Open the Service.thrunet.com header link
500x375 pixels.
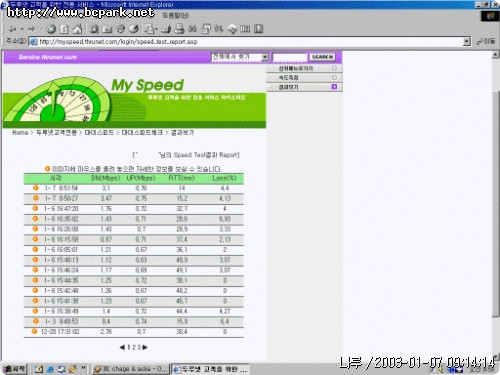[48, 57]
